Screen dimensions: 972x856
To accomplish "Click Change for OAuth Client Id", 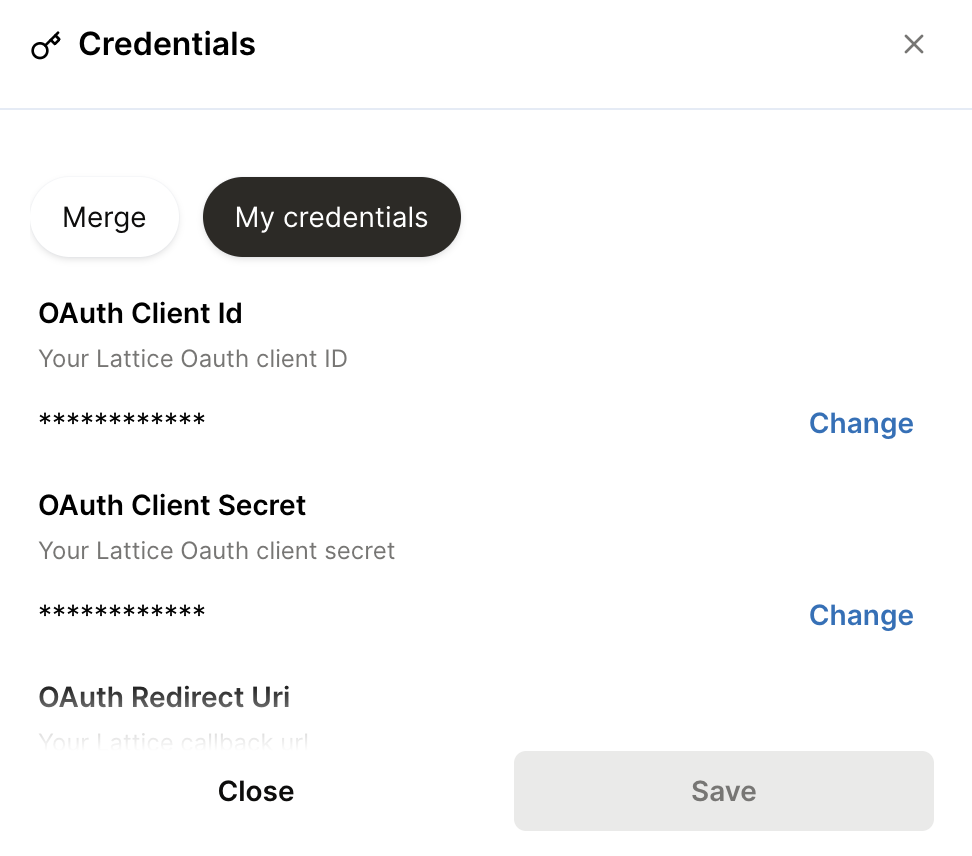I will click(860, 423).
